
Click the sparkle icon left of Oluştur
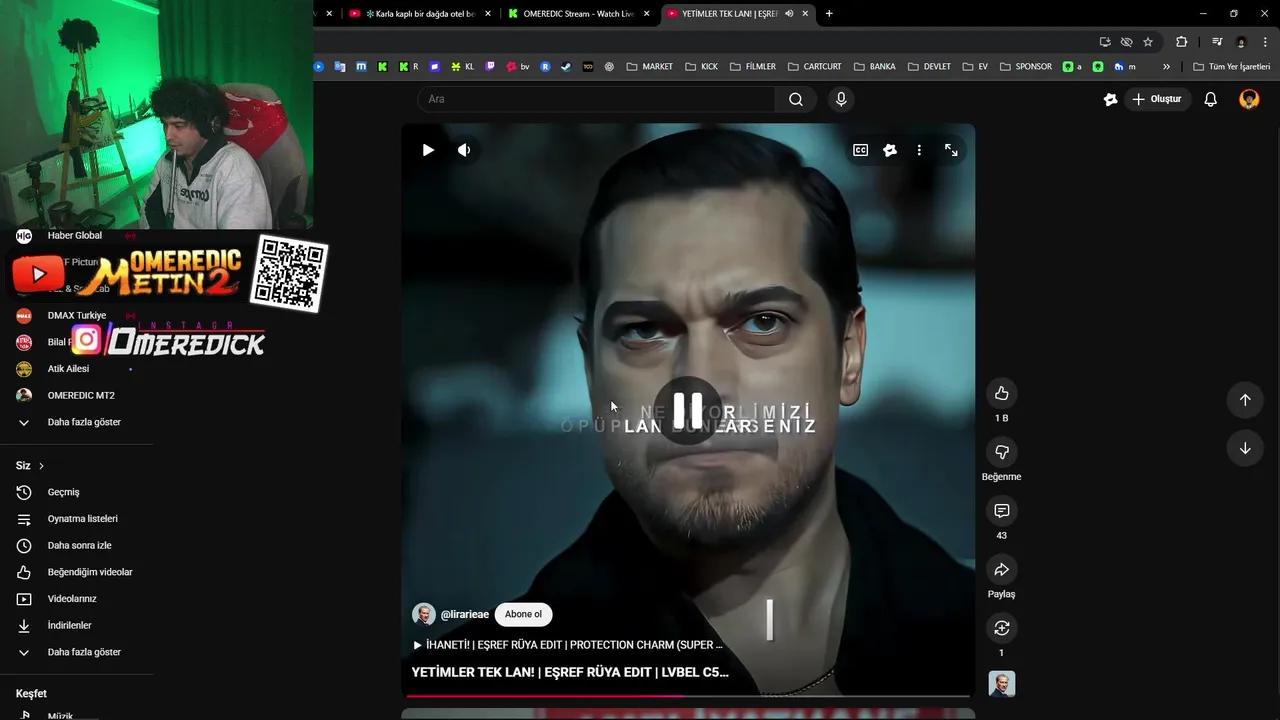pyautogui.click(x=1110, y=99)
